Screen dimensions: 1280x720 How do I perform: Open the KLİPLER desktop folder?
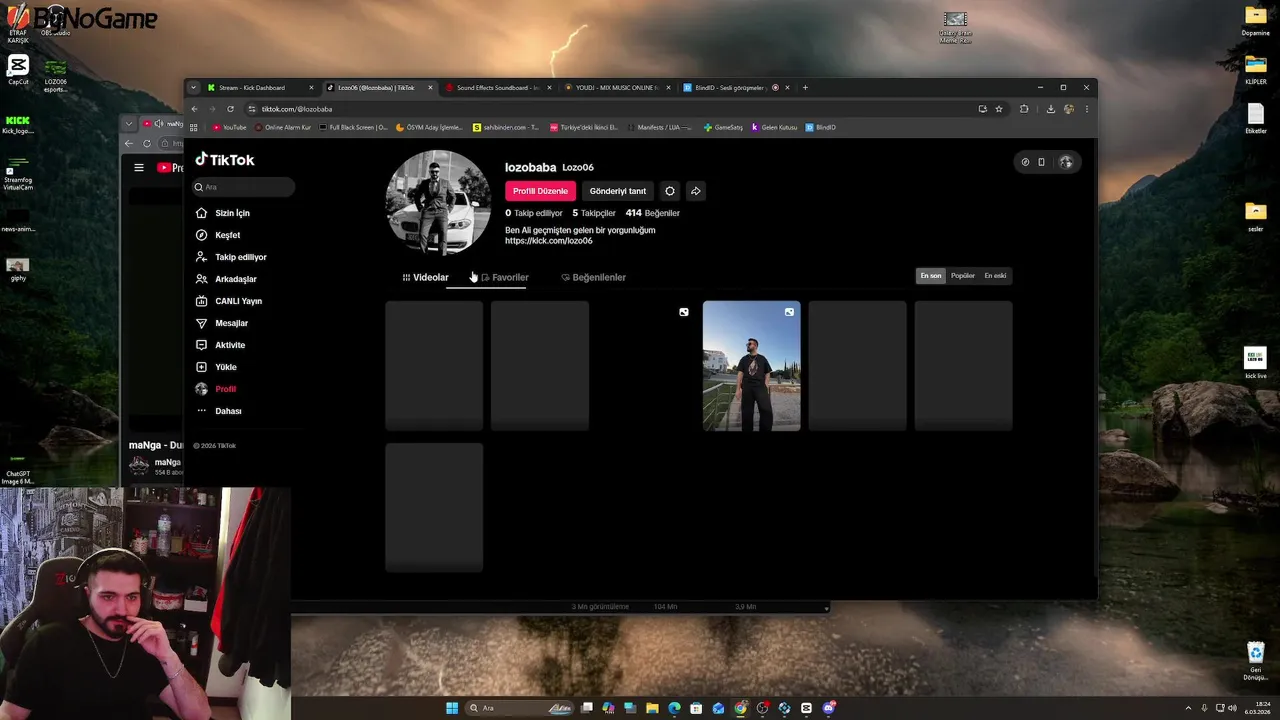click(x=1256, y=69)
